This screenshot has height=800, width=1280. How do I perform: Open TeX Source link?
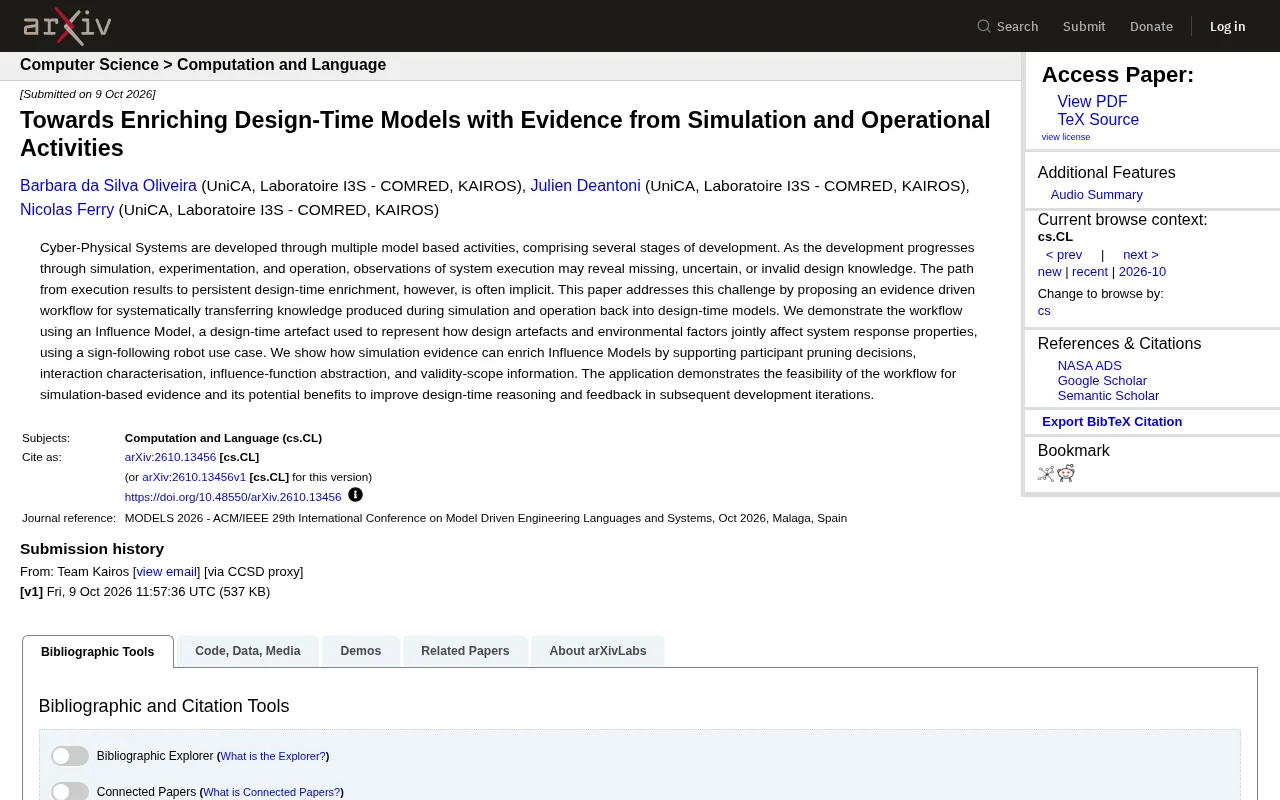pyautogui.click(x=1098, y=120)
